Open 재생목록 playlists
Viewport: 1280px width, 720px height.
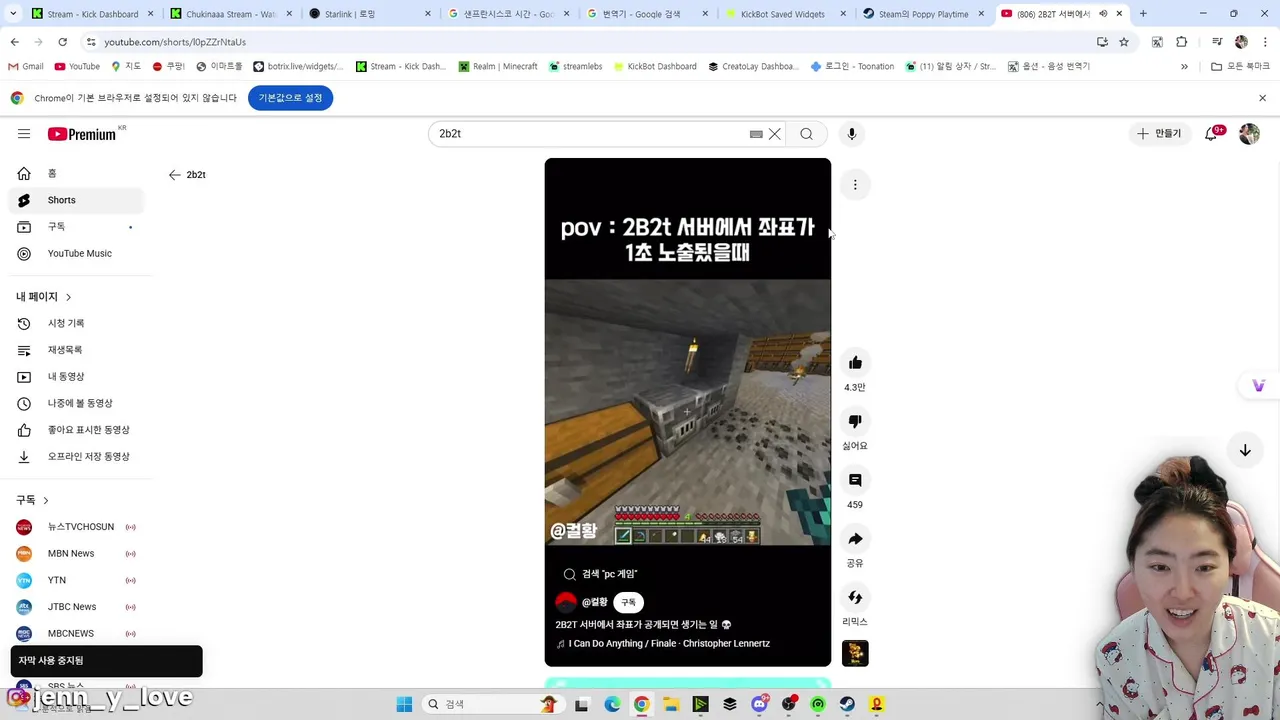76,350
